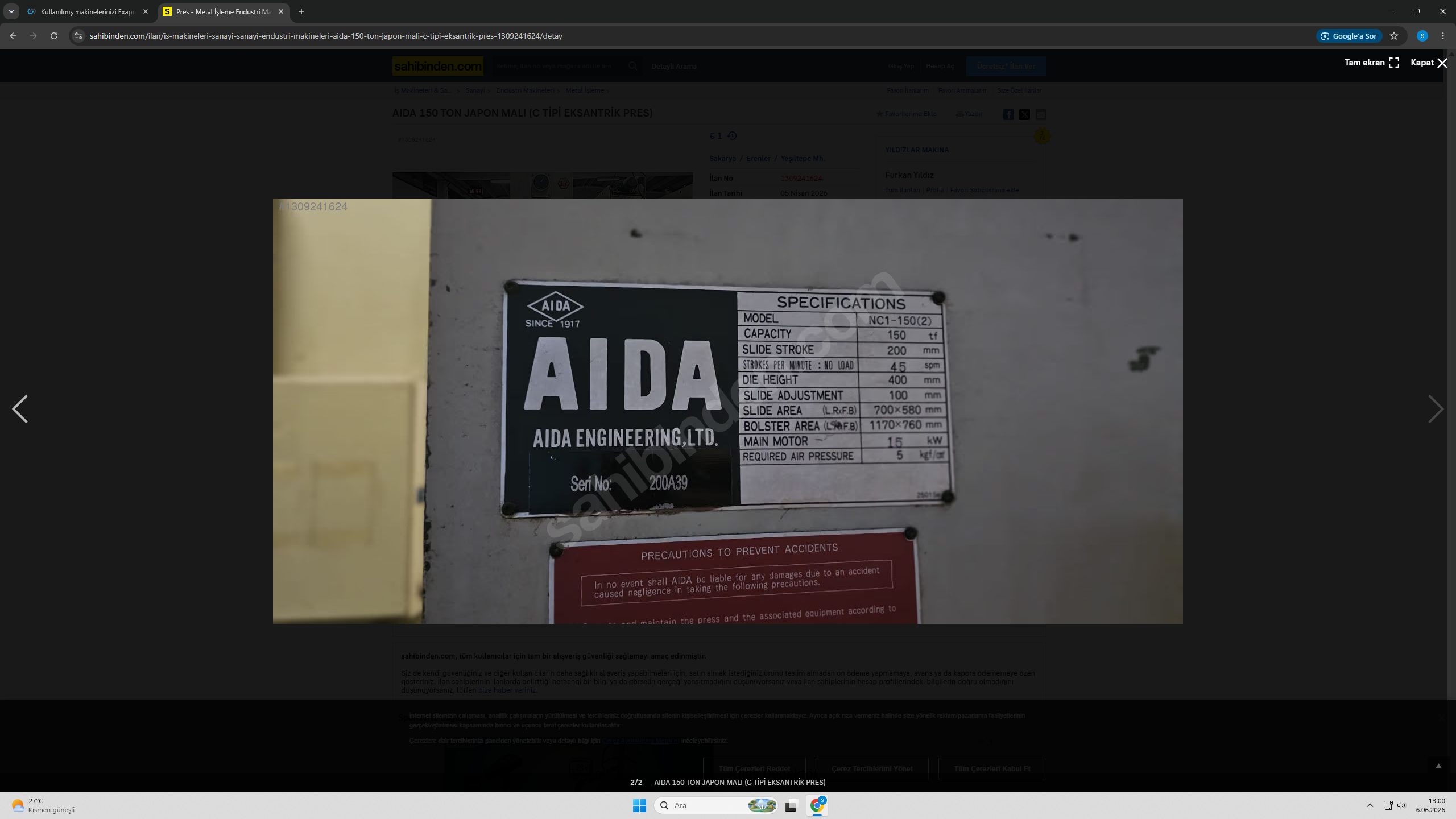This screenshot has width=1456, height=819.
Task: Click the listing date 05 Nisan 2026
Action: pyautogui.click(x=804, y=193)
